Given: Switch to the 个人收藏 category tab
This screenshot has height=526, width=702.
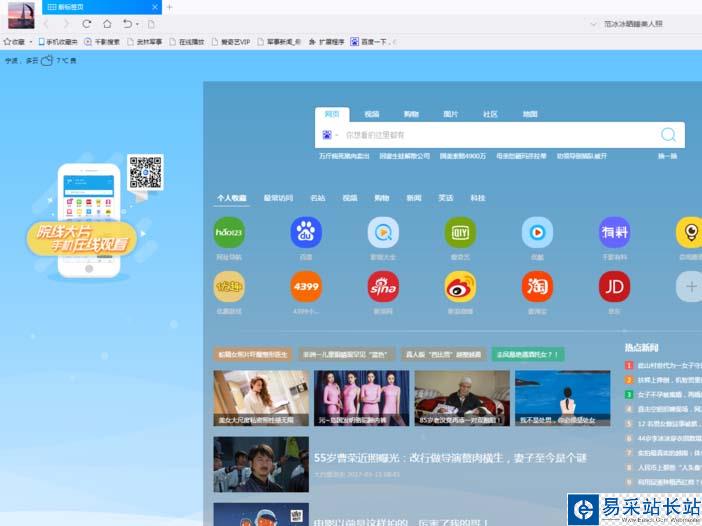Looking at the screenshot, I should (x=232, y=198).
